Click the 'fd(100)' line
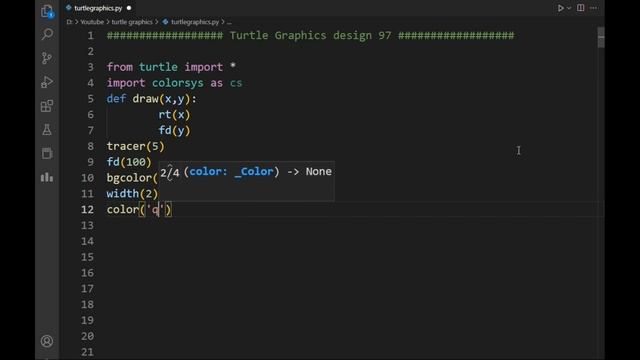The height and width of the screenshot is (360, 640). coord(129,162)
